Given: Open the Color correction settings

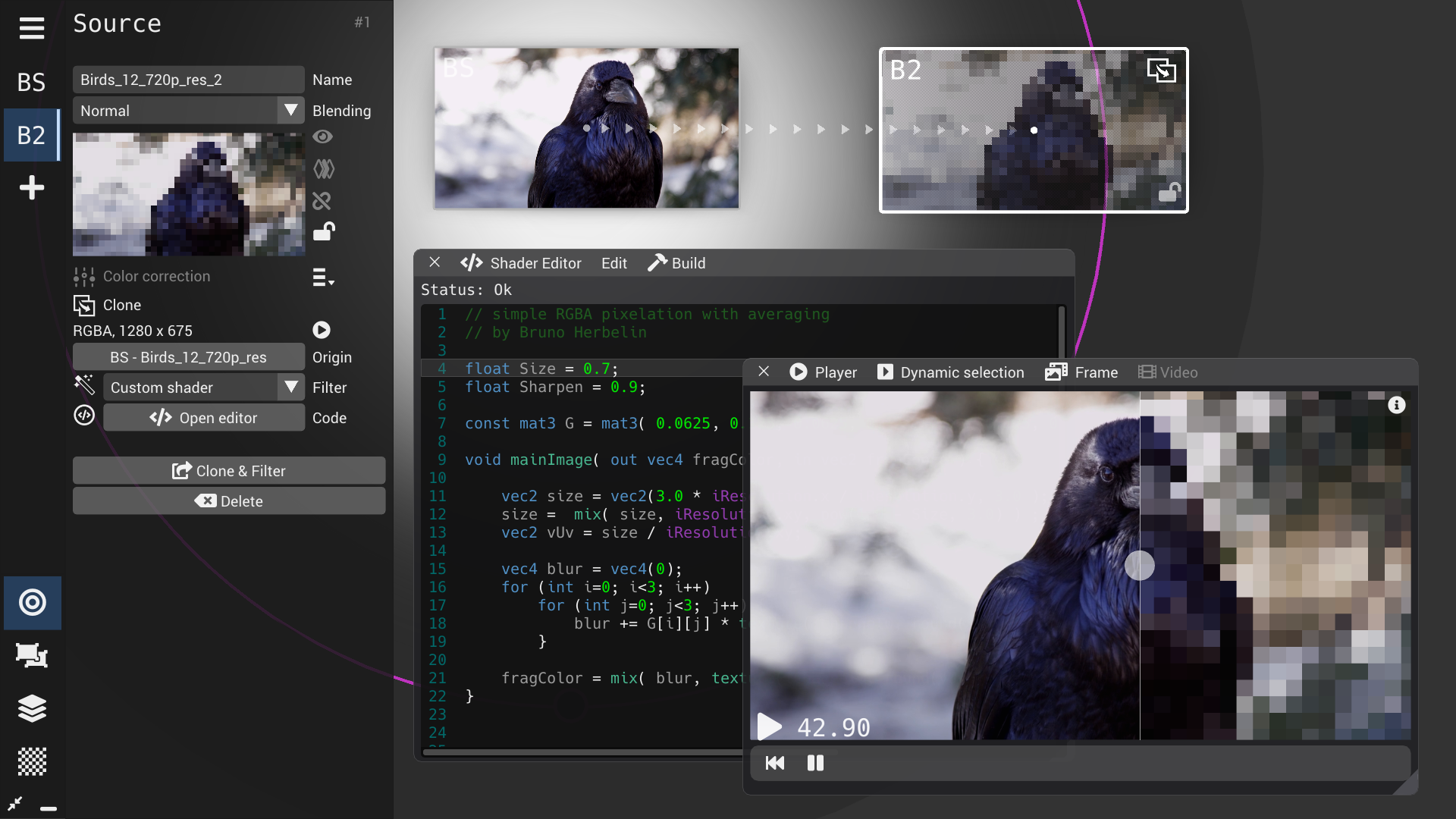Looking at the screenshot, I should 84,276.
